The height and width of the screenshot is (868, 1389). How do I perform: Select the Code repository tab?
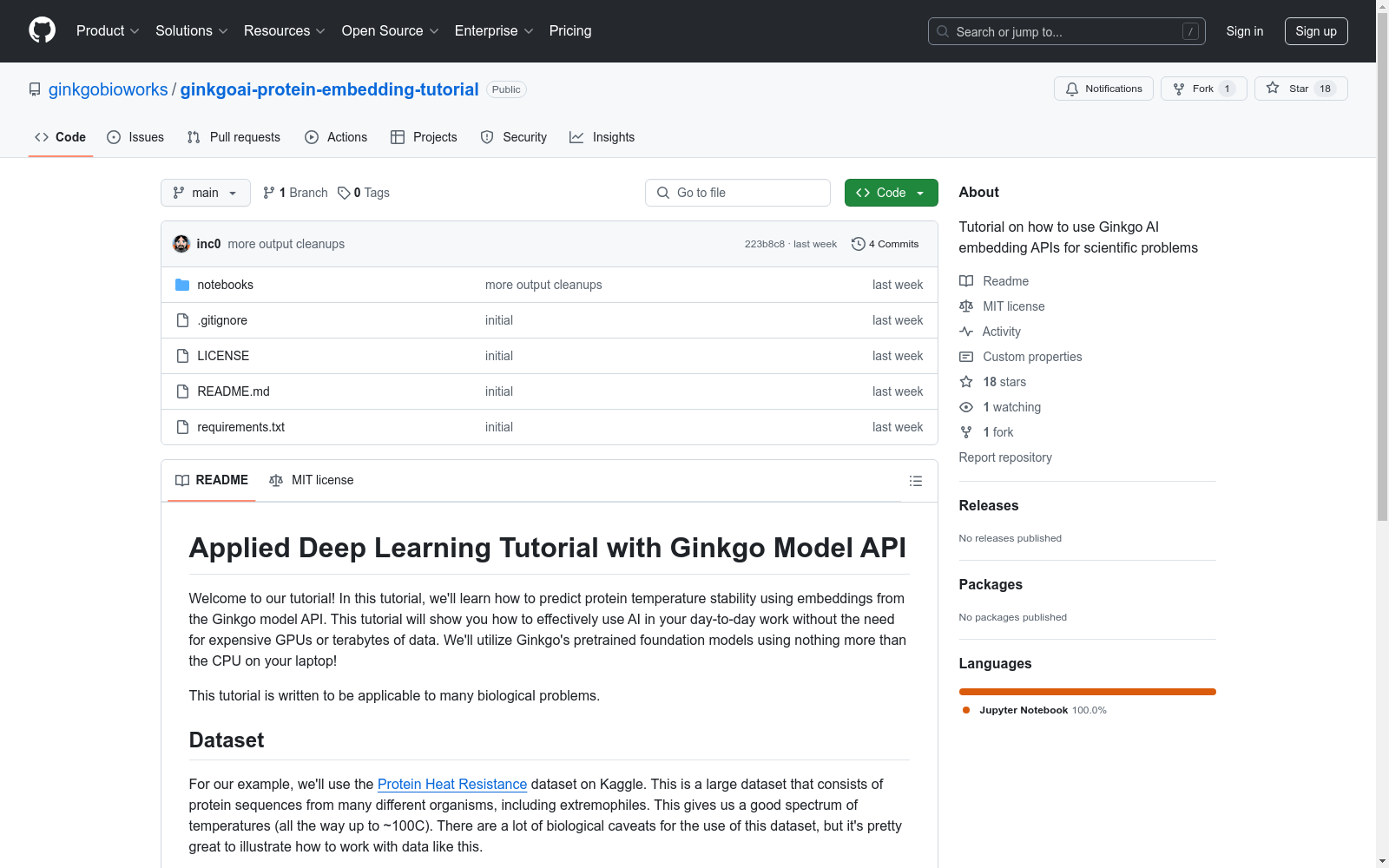pyautogui.click(x=61, y=137)
